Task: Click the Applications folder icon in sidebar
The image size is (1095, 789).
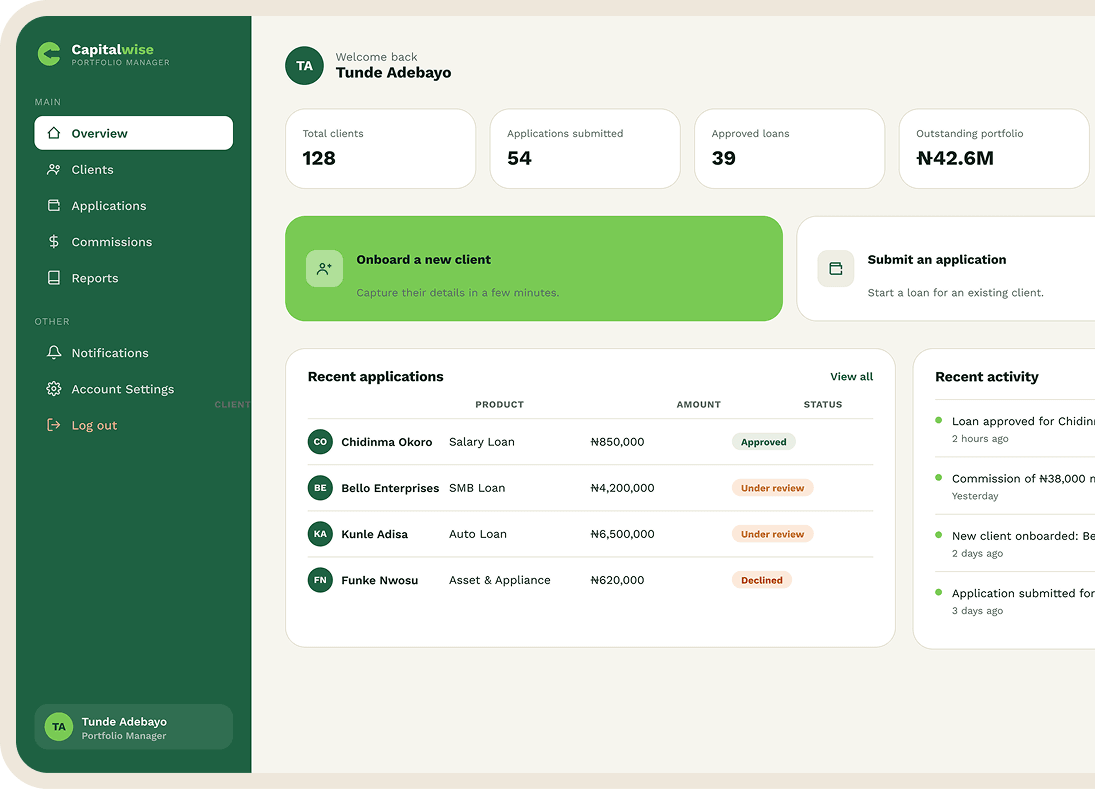Action: (54, 205)
